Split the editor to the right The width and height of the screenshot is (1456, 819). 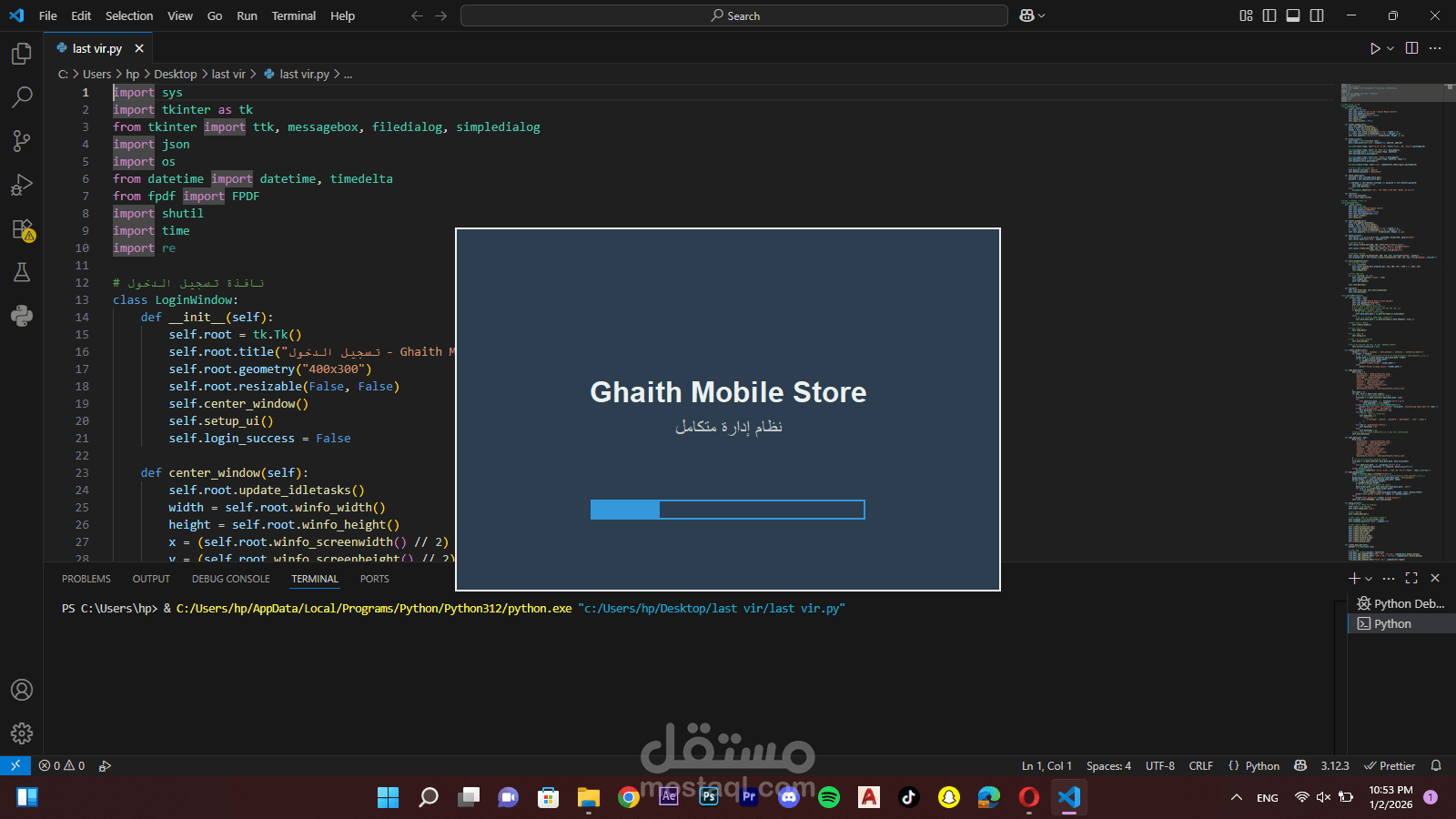click(1411, 48)
